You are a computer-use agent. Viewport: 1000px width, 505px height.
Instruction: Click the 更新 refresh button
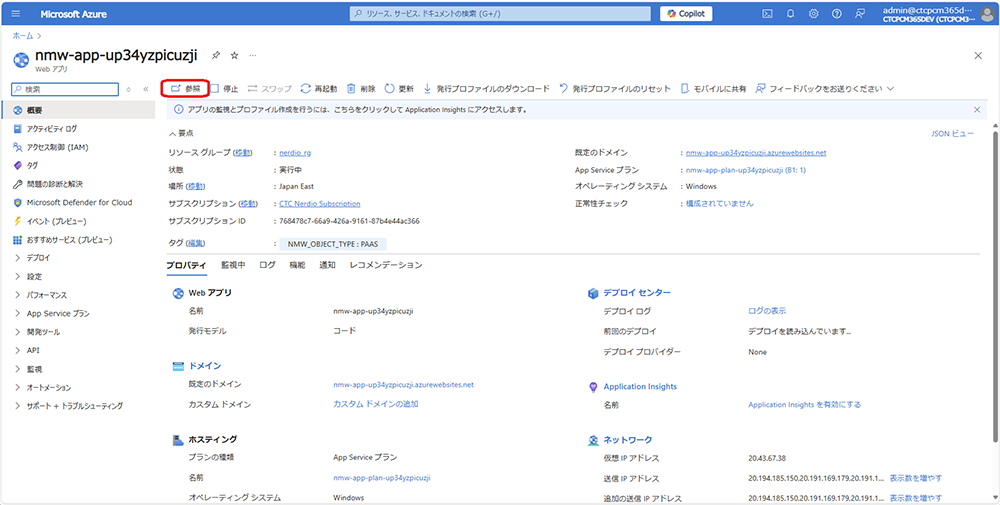[399, 89]
